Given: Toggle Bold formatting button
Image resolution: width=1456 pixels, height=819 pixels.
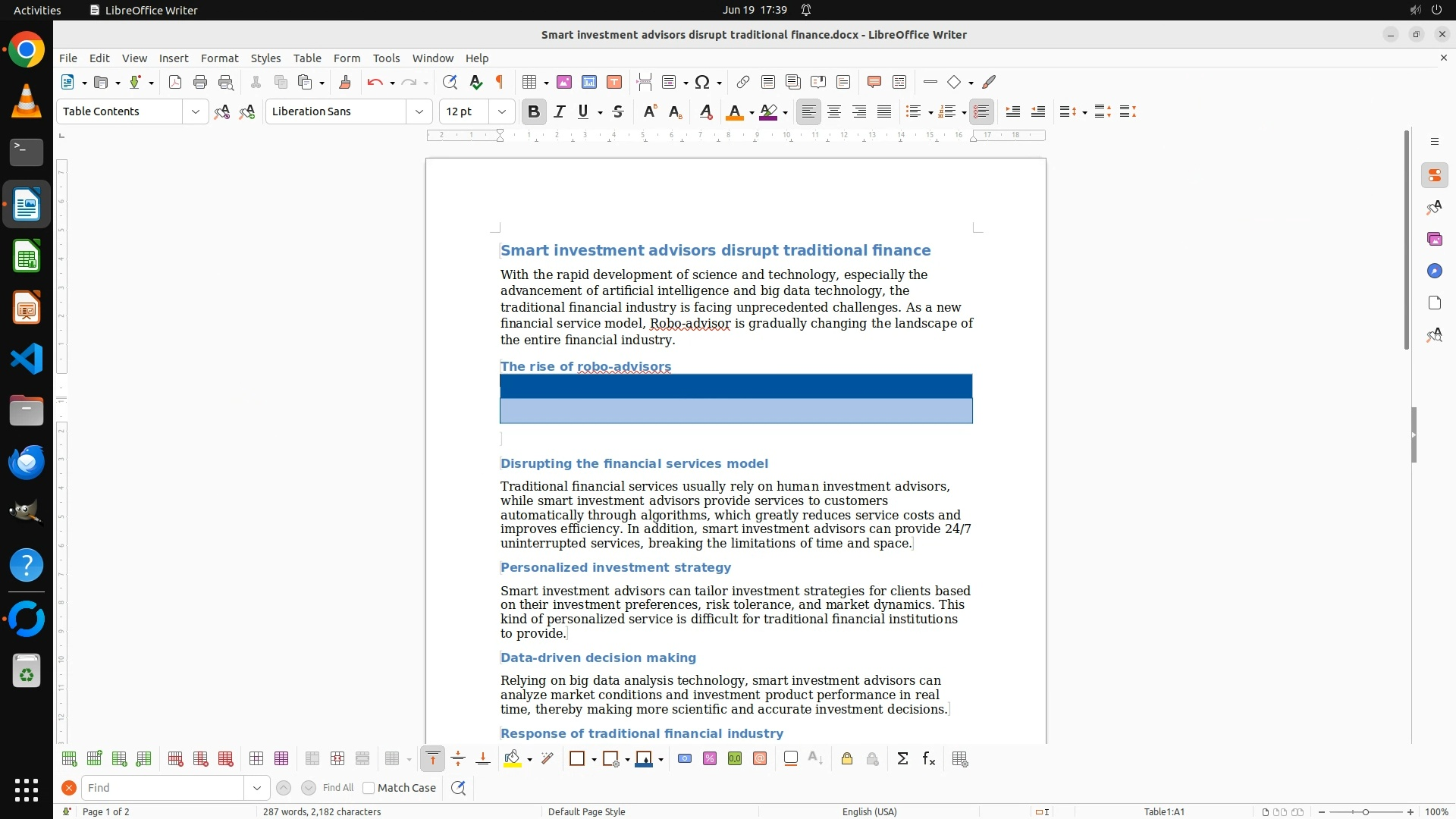Looking at the screenshot, I should pos(534,111).
